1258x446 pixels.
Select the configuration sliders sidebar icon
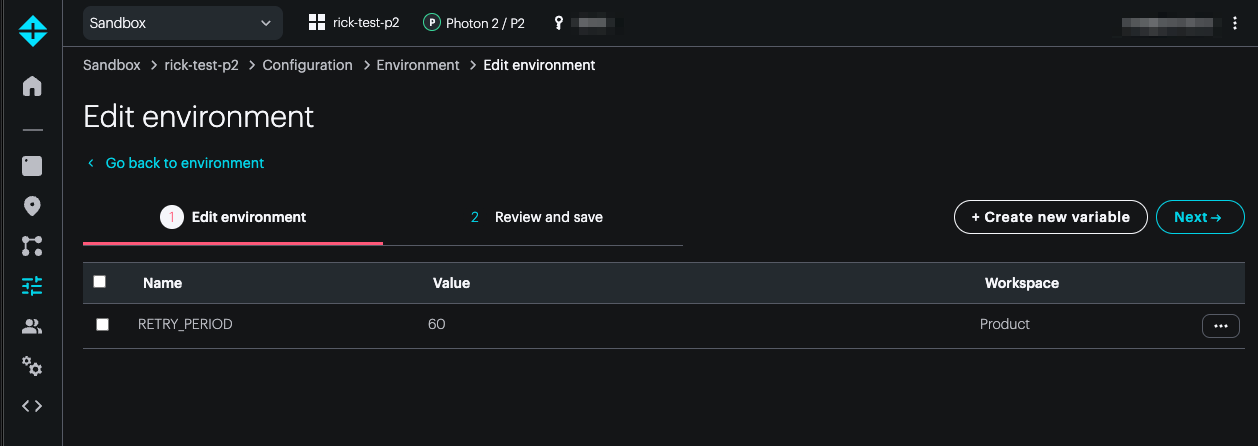click(x=32, y=286)
